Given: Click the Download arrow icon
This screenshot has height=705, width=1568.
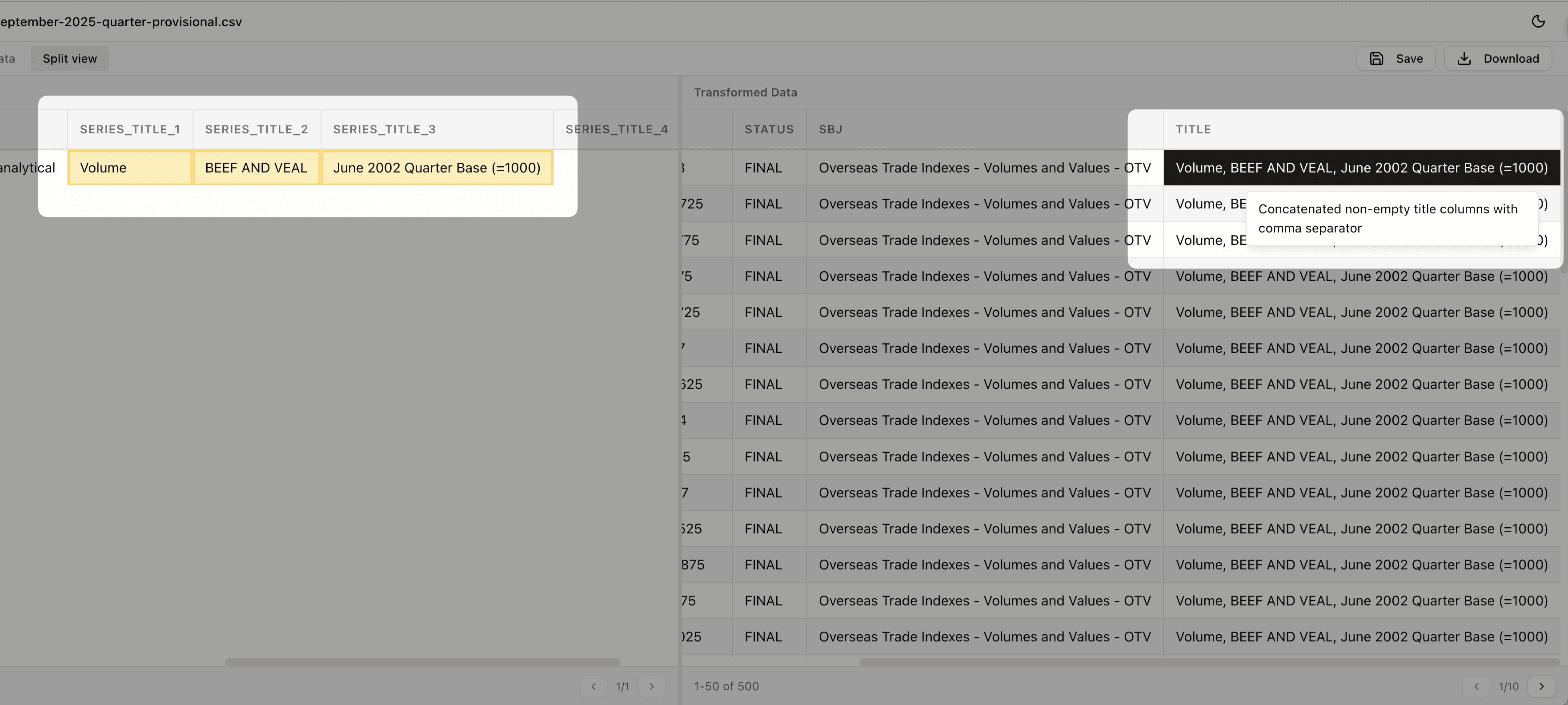Looking at the screenshot, I should (x=1464, y=58).
